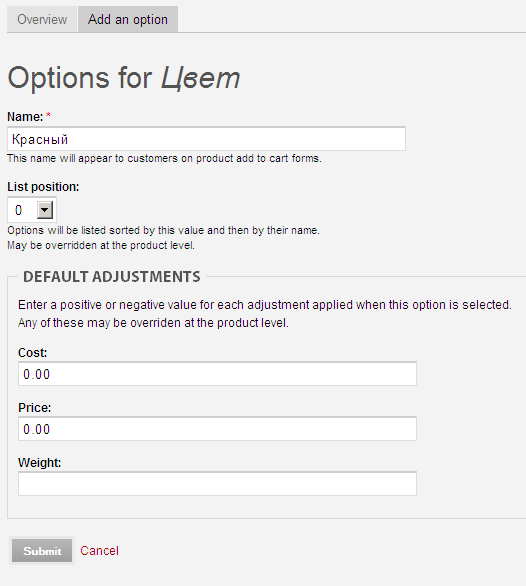This screenshot has height=586, width=526.
Task: Switch to the Overview tab
Action: [x=42, y=19]
